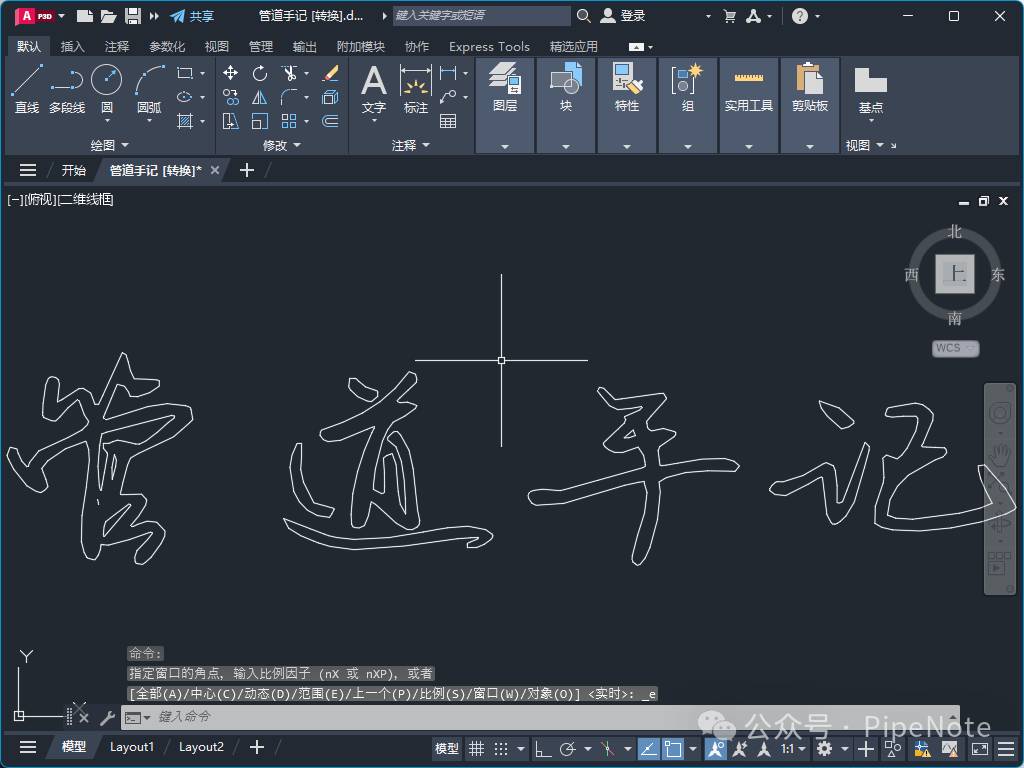The width and height of the screenshot is (1024, 768).
Task: Activate the Copy objects tool
Action: pyautogui.click(x=230, y=97)
